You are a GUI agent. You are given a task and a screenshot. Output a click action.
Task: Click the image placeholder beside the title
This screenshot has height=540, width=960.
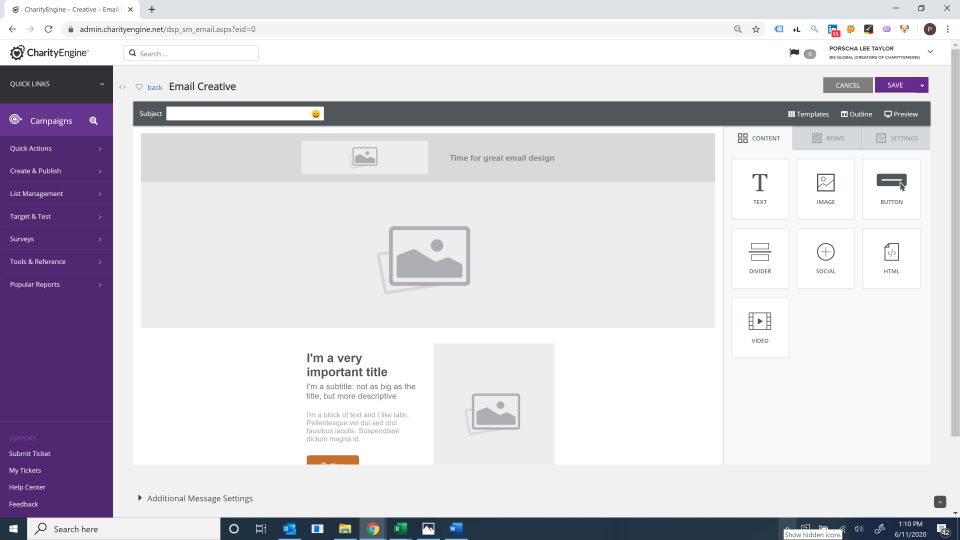(x=493, y=404)
